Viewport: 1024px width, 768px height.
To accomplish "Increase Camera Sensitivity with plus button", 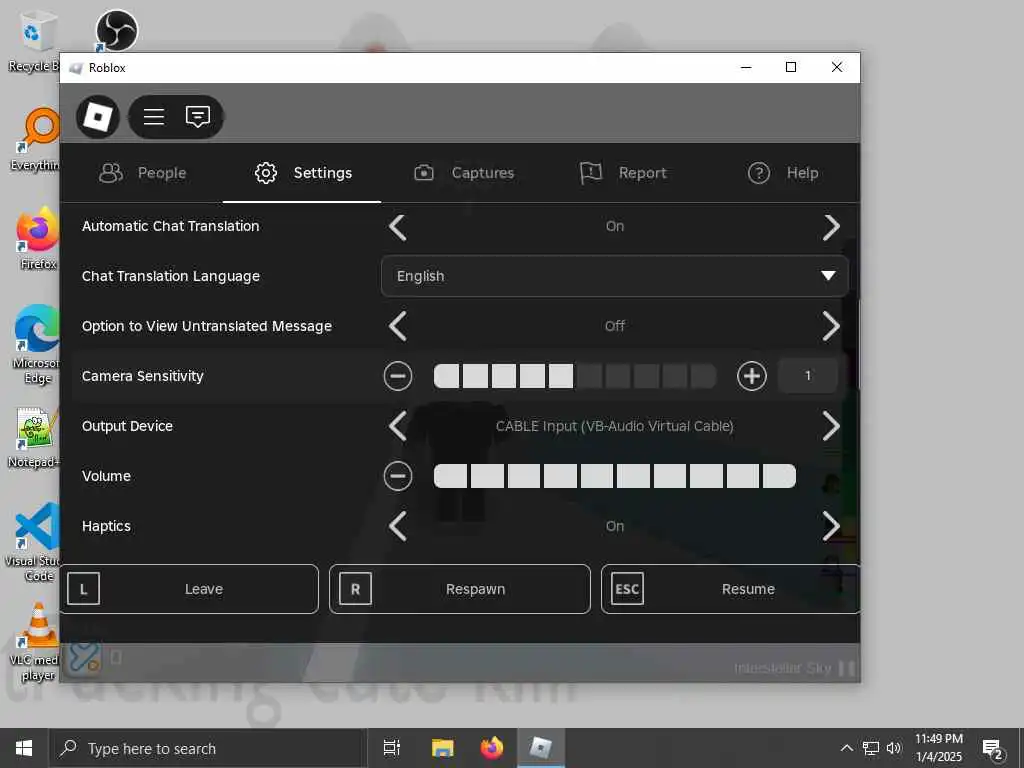I will (x=752, y=376).
